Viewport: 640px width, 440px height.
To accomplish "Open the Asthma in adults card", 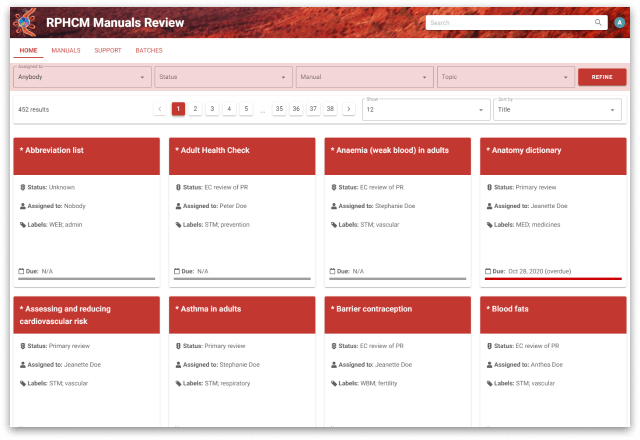I will (x=237, y=309).
